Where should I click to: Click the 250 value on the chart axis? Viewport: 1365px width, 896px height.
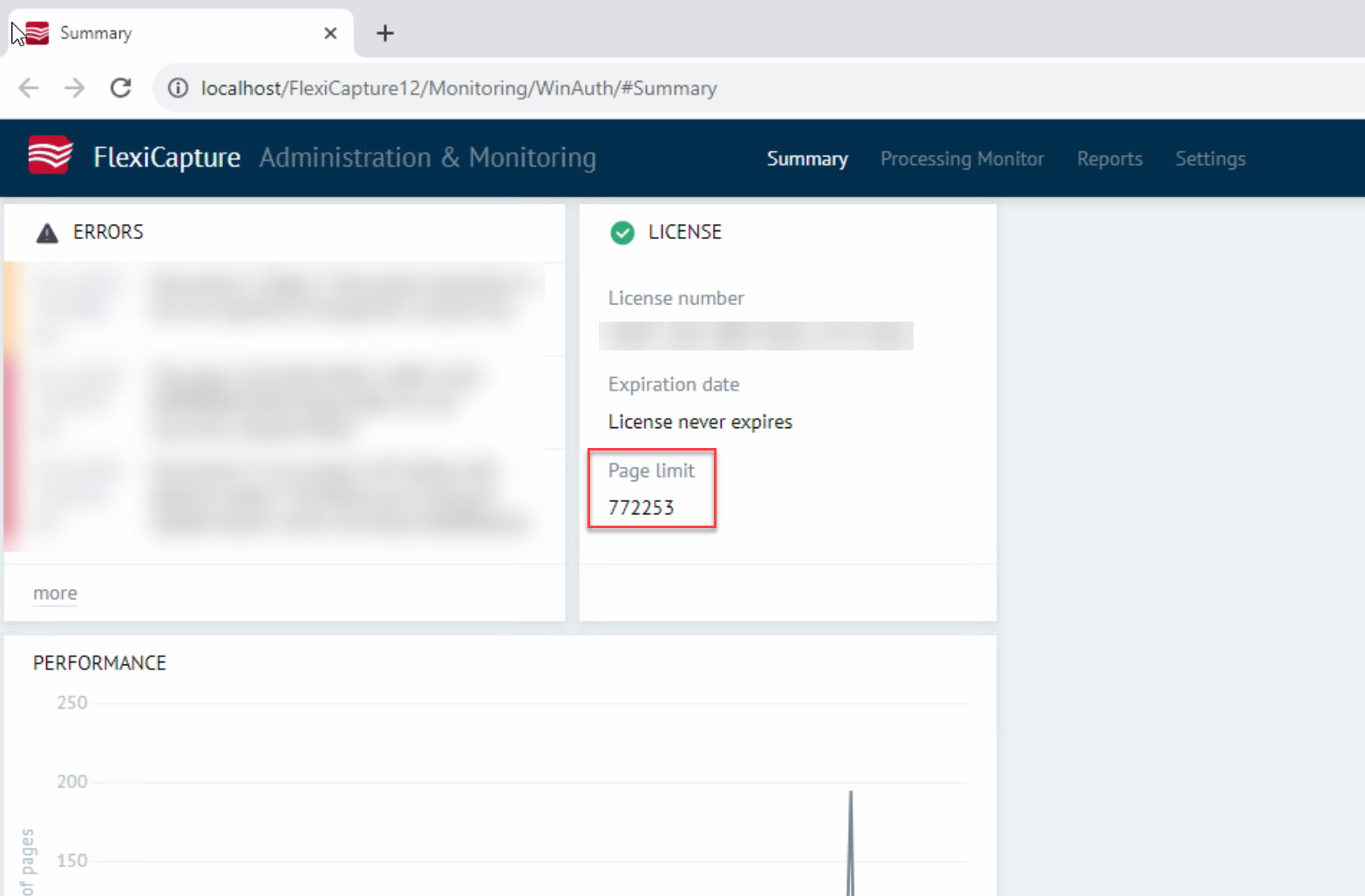pos(72,703)
